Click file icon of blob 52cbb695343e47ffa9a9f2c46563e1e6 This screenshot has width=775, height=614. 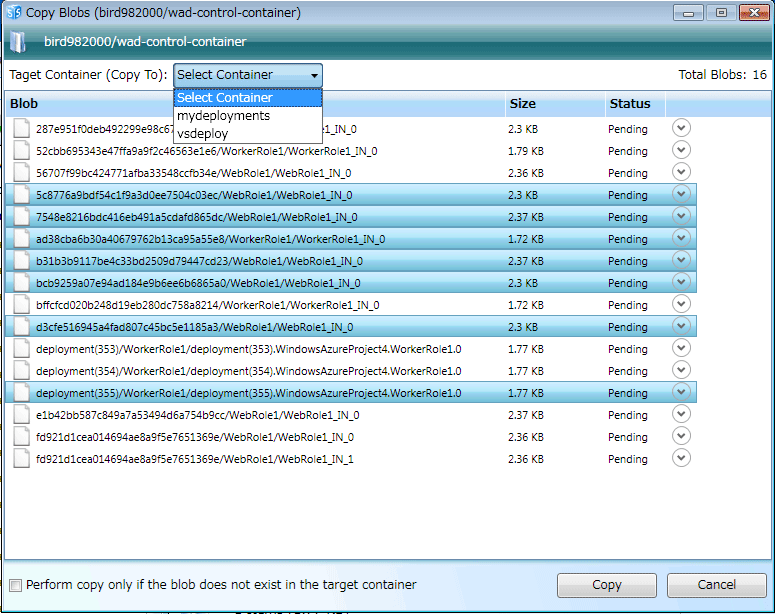tap(21, 150)
